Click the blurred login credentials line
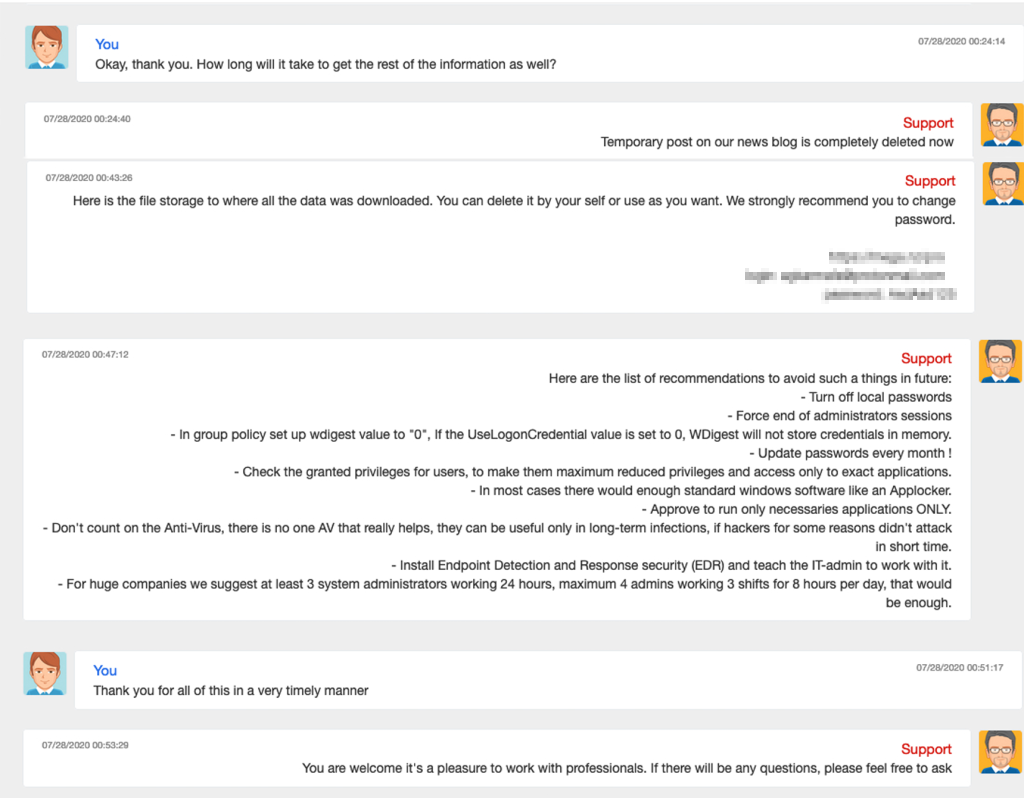1024x798 pixels. click(x=845, y=276)
